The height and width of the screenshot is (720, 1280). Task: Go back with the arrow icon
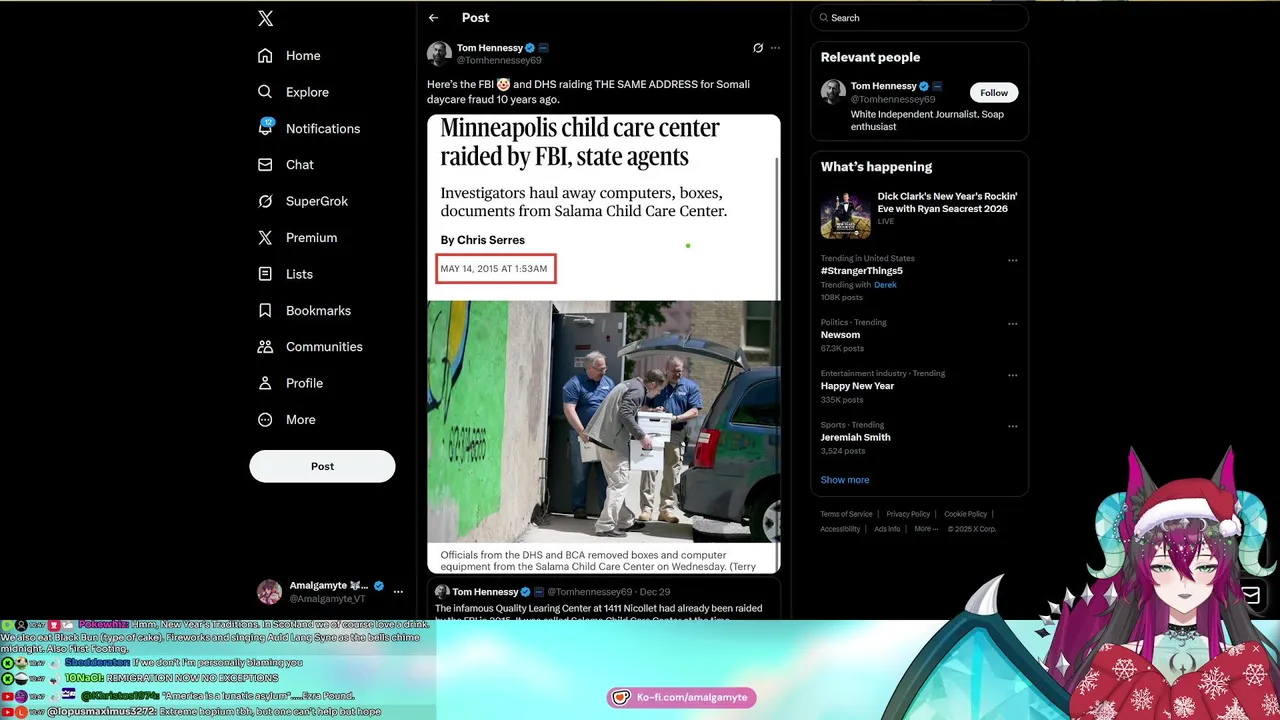coord(433,18)
